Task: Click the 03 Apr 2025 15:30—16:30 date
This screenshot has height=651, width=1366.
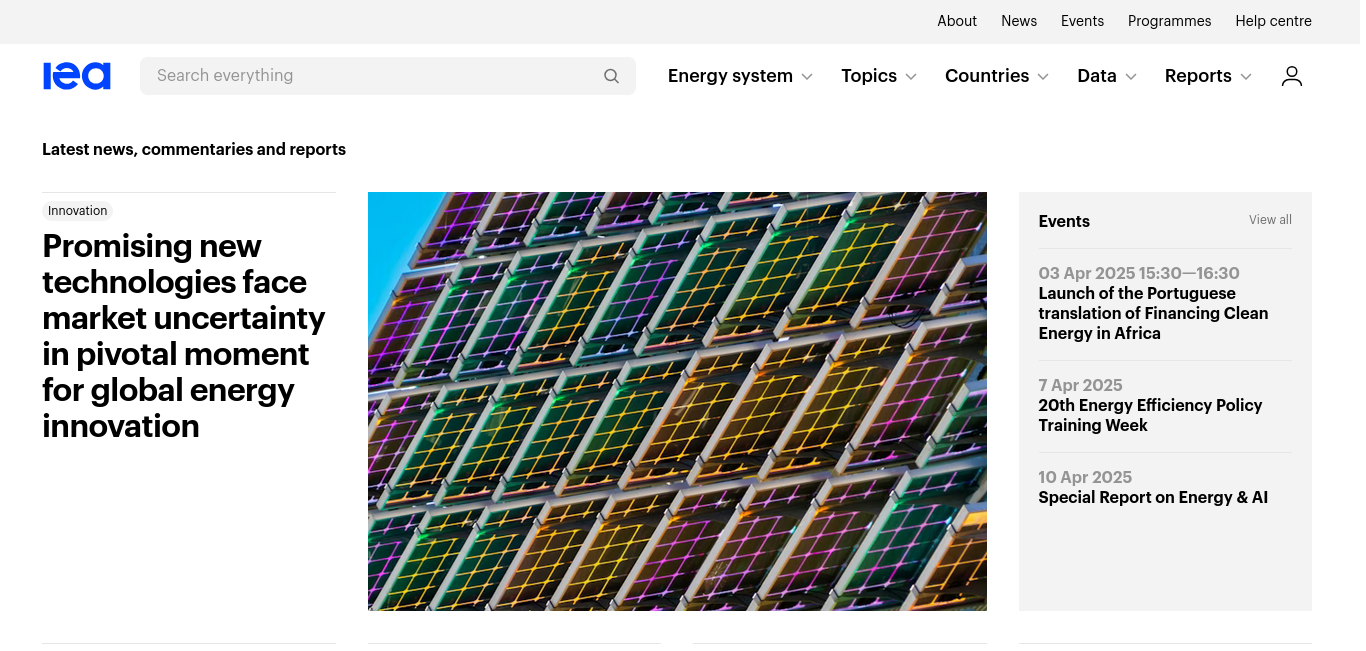Action: coord(1139,273)
